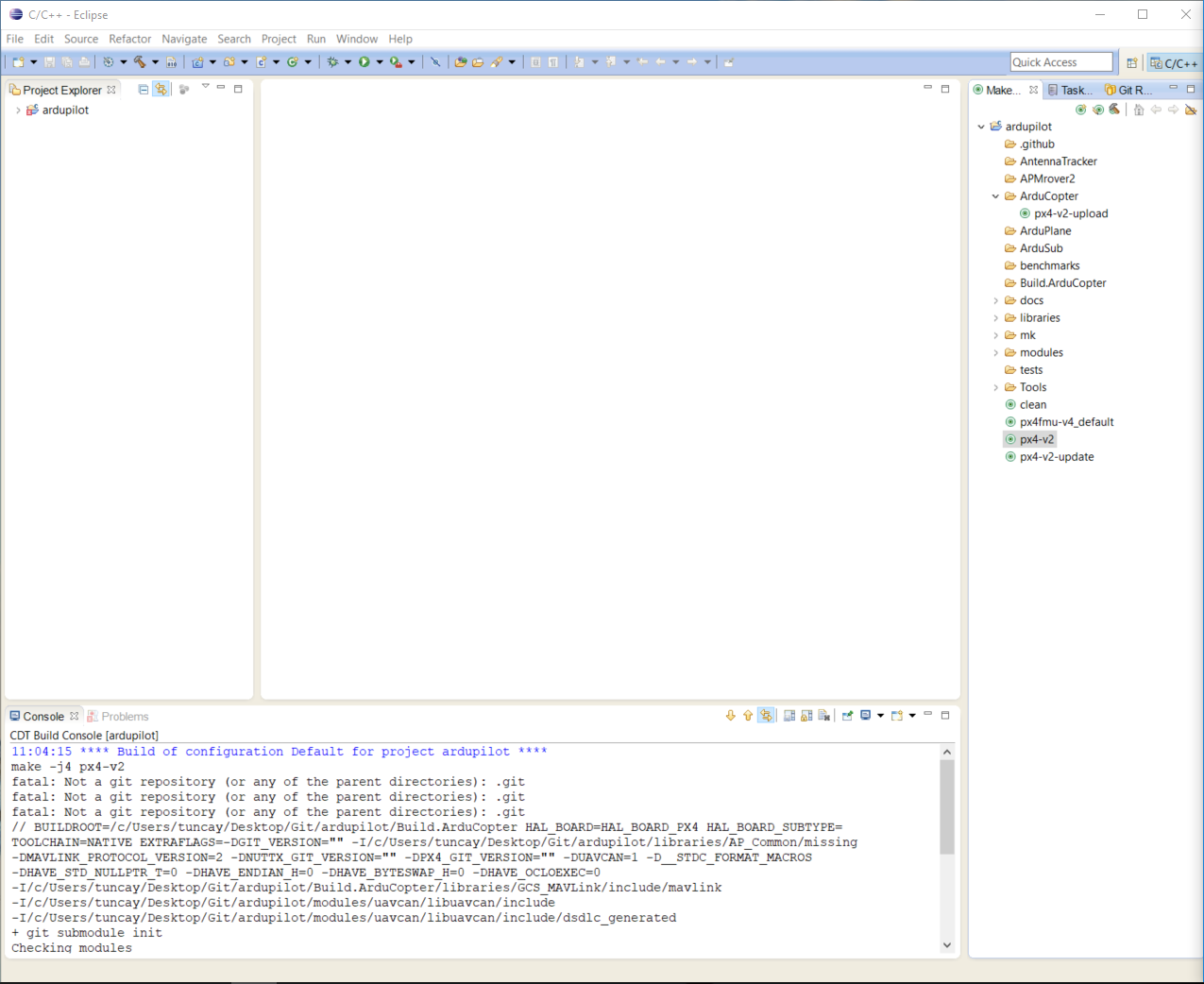This screenshot has height=984, width=1204.
Task: Click the Build Configuration gear icon
Action: 109,62
